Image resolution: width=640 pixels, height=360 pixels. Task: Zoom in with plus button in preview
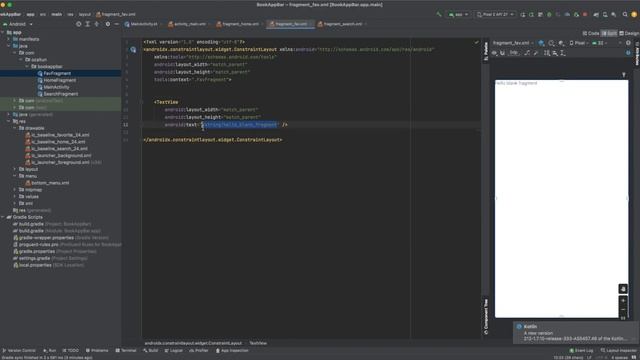tap(623, 301)
